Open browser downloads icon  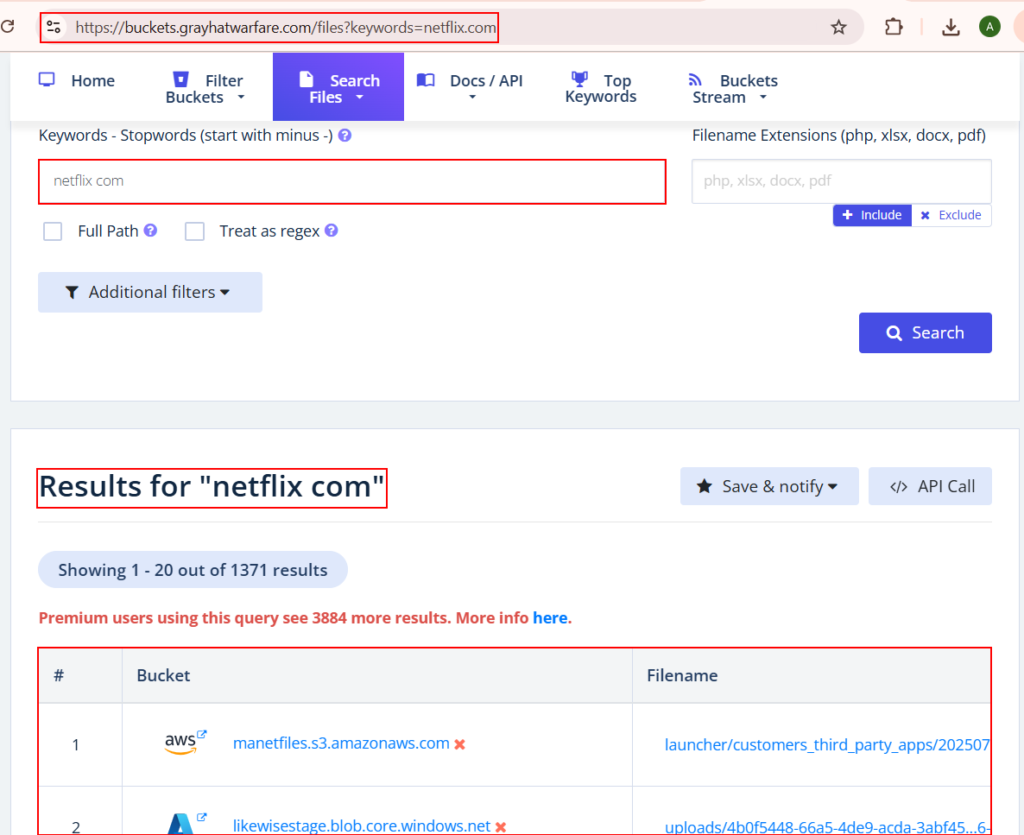(951, 27)
